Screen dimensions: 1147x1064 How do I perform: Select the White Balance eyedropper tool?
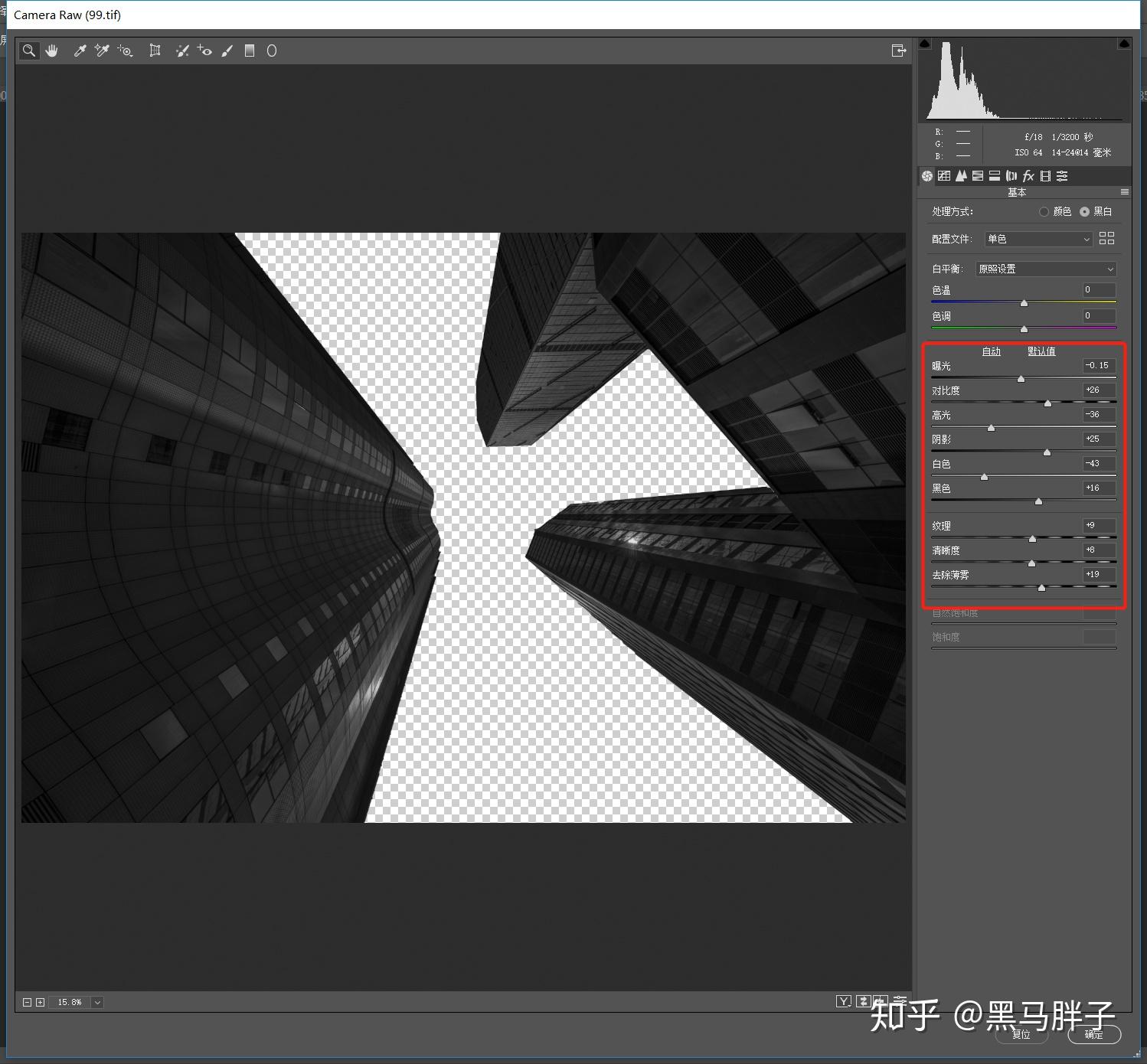click(x=80, y=51)
